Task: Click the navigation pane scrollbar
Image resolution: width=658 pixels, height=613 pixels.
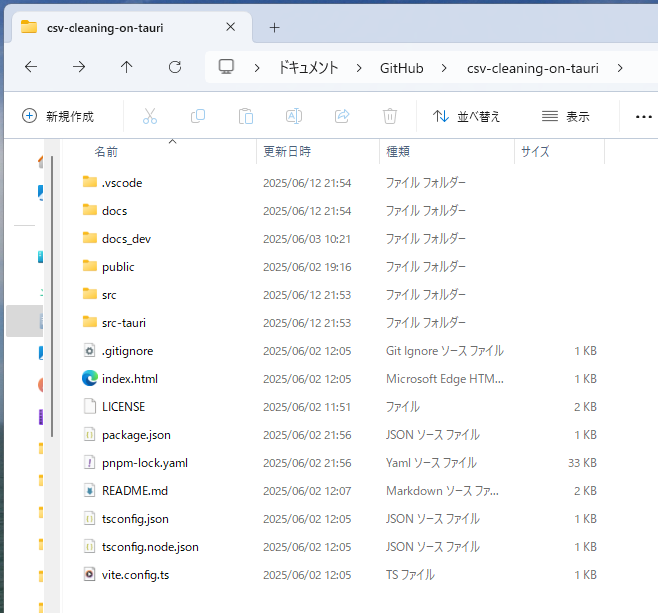Action: [52, 296]
